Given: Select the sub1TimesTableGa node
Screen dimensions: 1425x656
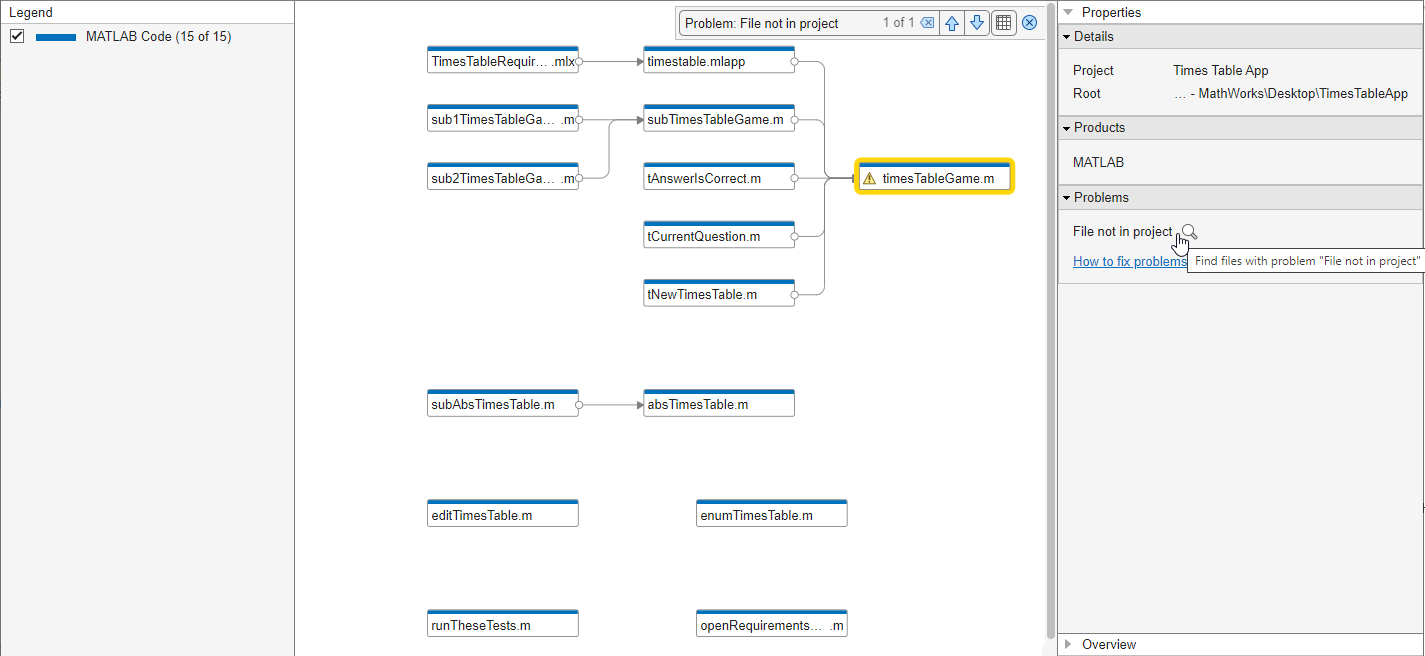Looking at the screenshot, I should click(503, 120).
